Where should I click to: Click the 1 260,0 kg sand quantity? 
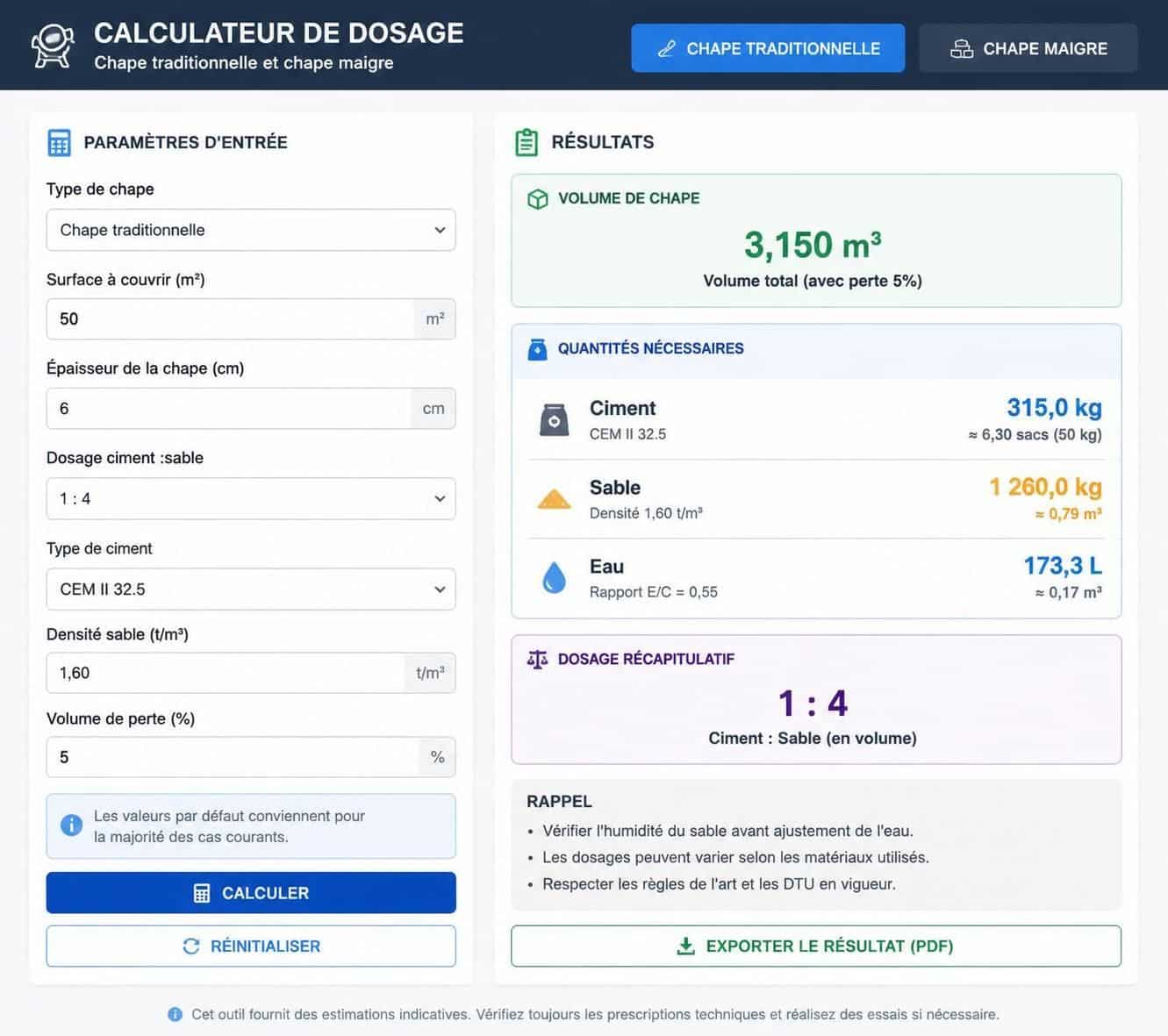[x=1045, y=487]
